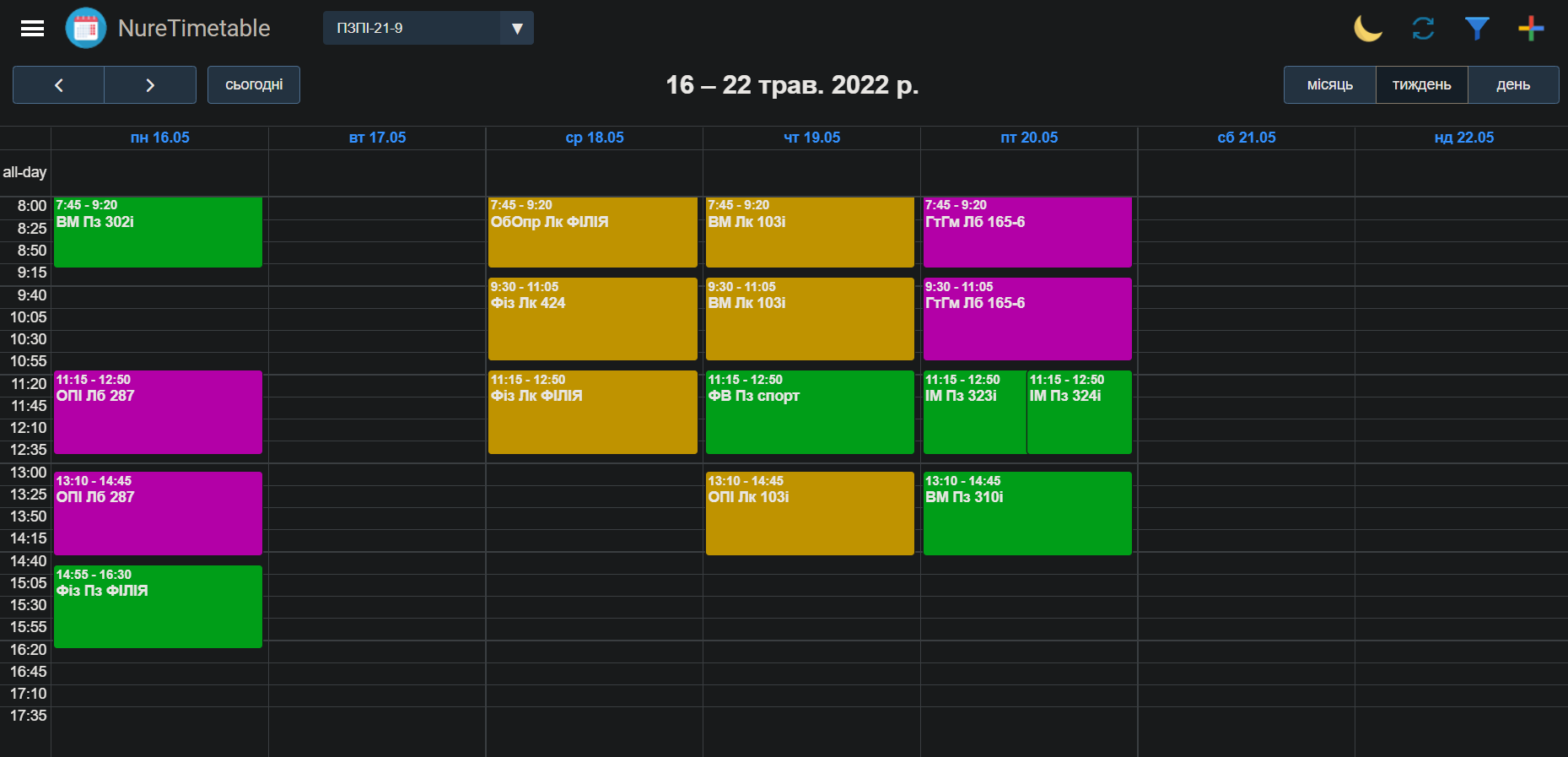Open the сб 21.05 day header

click(1247, 138)
